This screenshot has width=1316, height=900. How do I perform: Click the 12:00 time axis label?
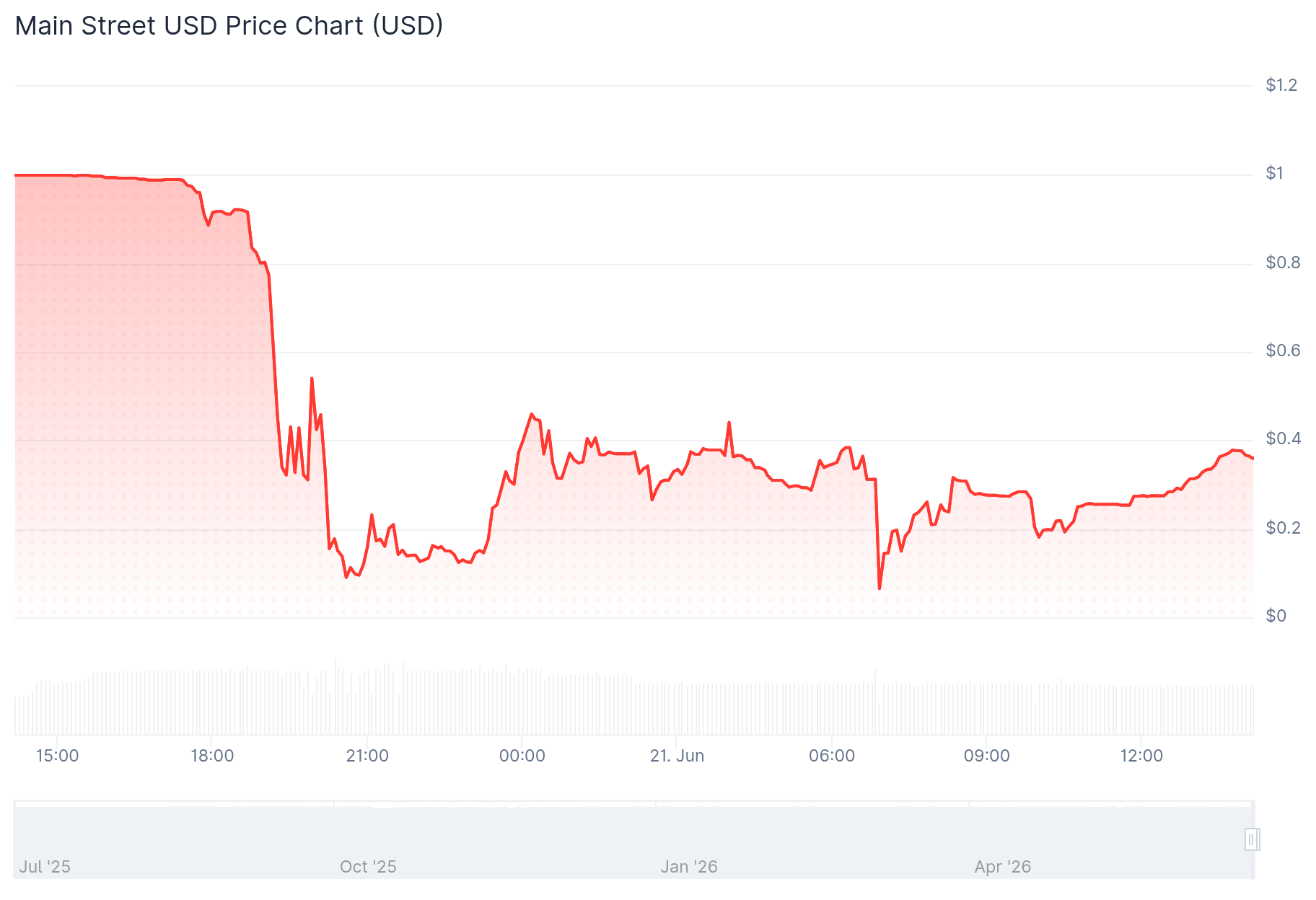[1141, 756]
